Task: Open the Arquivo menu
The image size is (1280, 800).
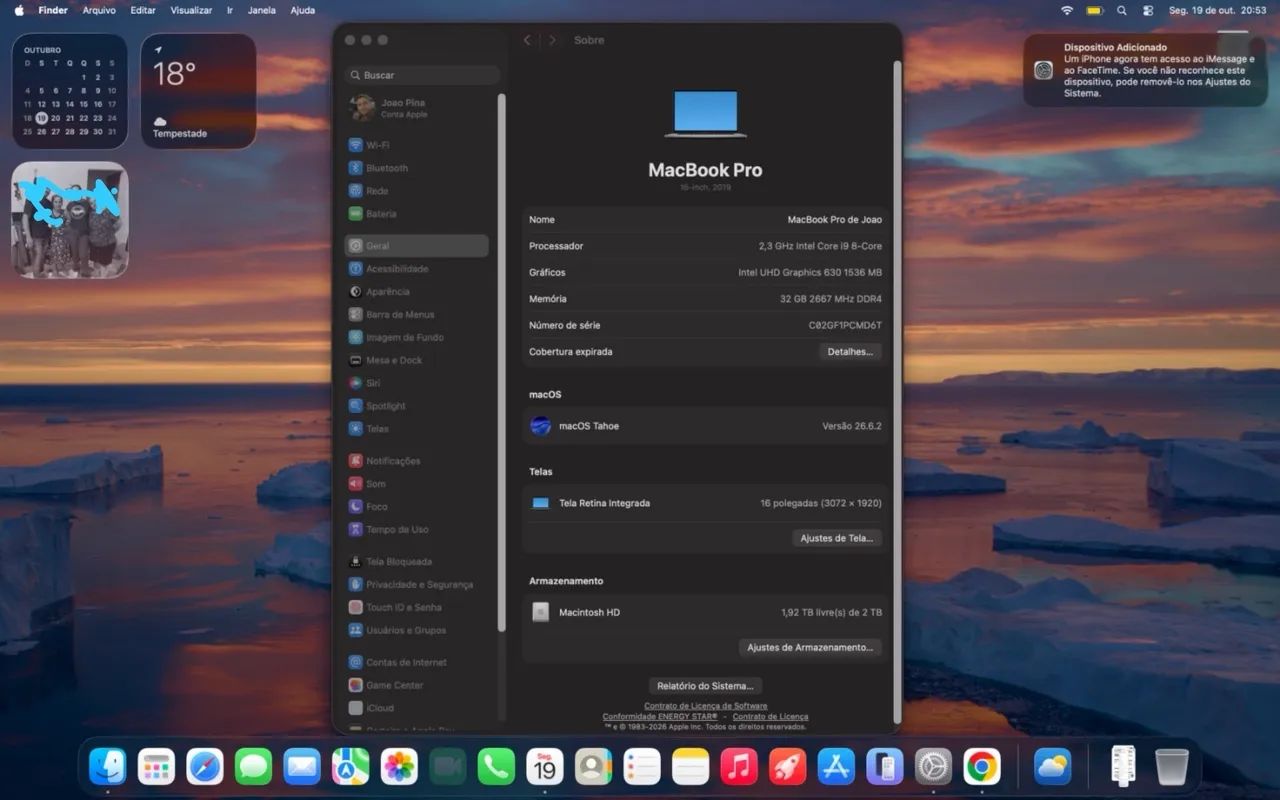Action: point(99,10)
